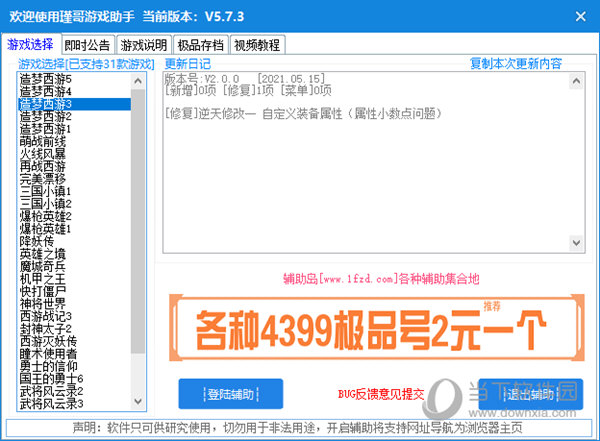
Task: Switch to the 视频教程 tab
Action: pyautogui.click(x=257, y=45)
